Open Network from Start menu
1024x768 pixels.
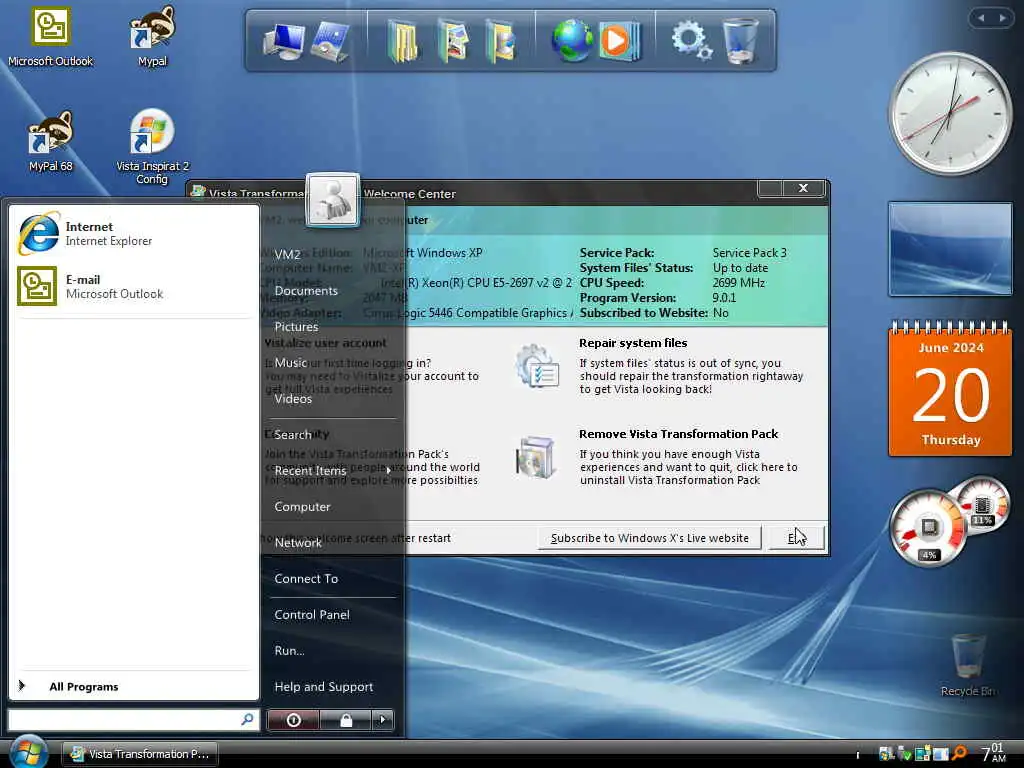(298, 543)
